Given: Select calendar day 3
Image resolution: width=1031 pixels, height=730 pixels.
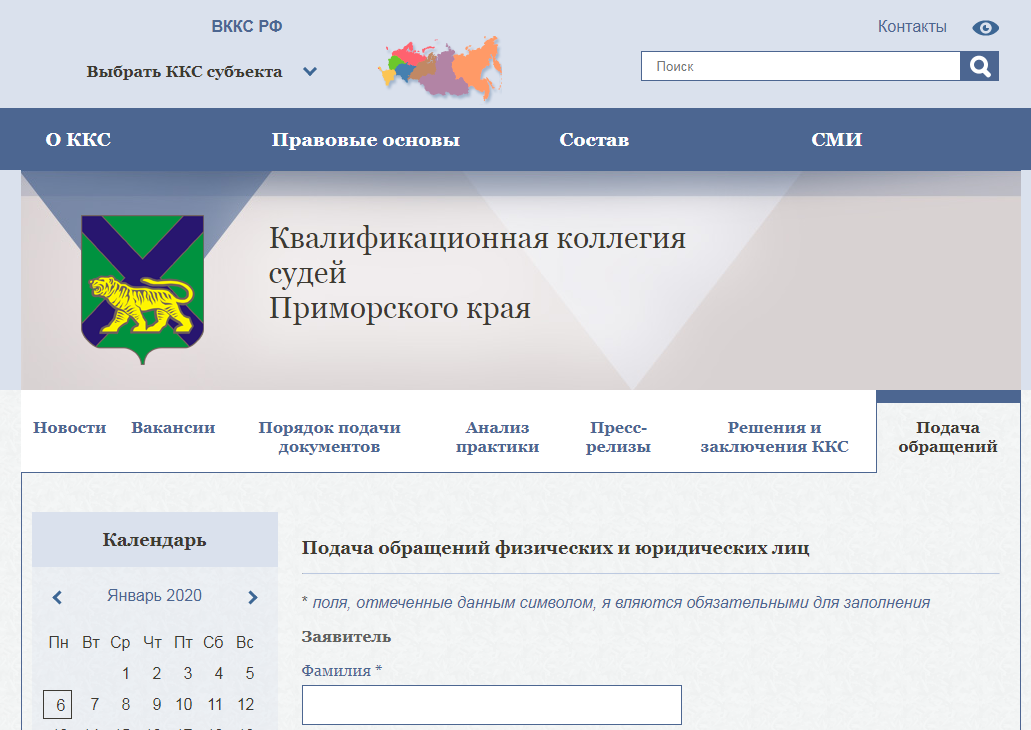Looking at the screenshot, I should click(187, 673).
